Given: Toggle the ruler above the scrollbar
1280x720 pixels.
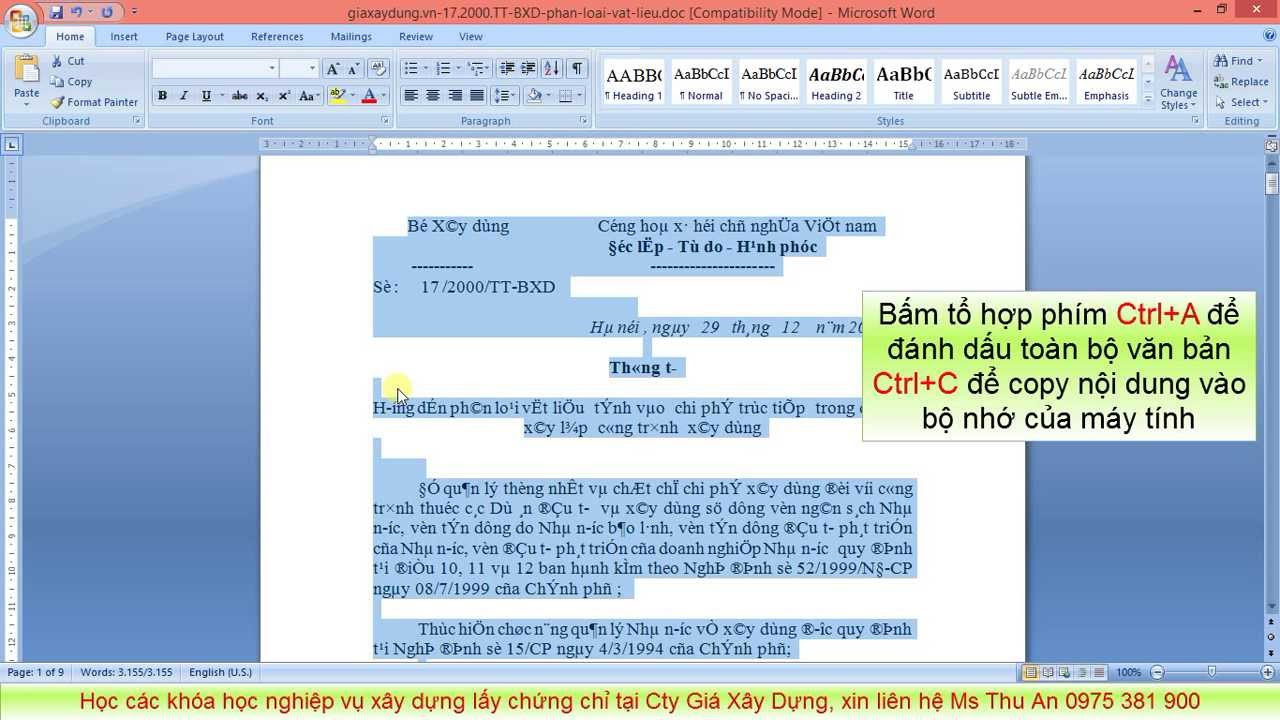Looking at the screenshot, I should 1271,146.
